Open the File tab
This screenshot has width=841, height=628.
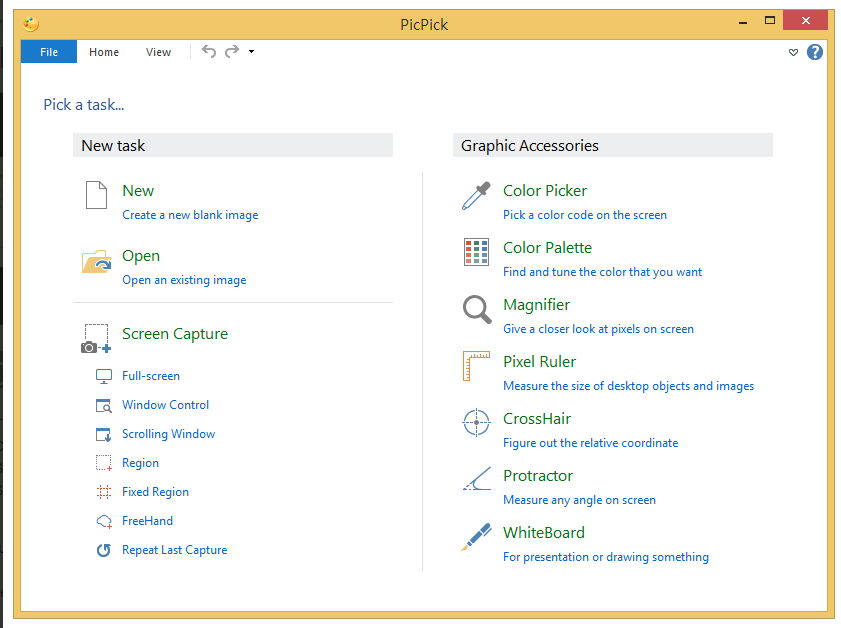49,51
